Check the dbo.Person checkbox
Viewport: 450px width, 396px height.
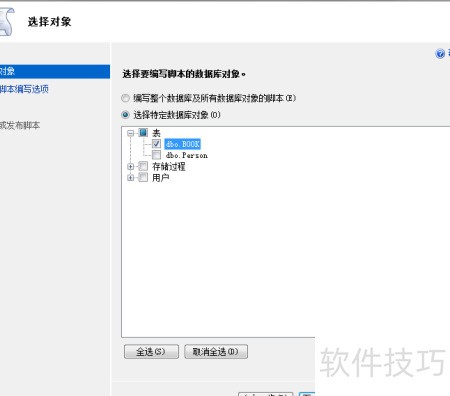[x=156, y=155]
